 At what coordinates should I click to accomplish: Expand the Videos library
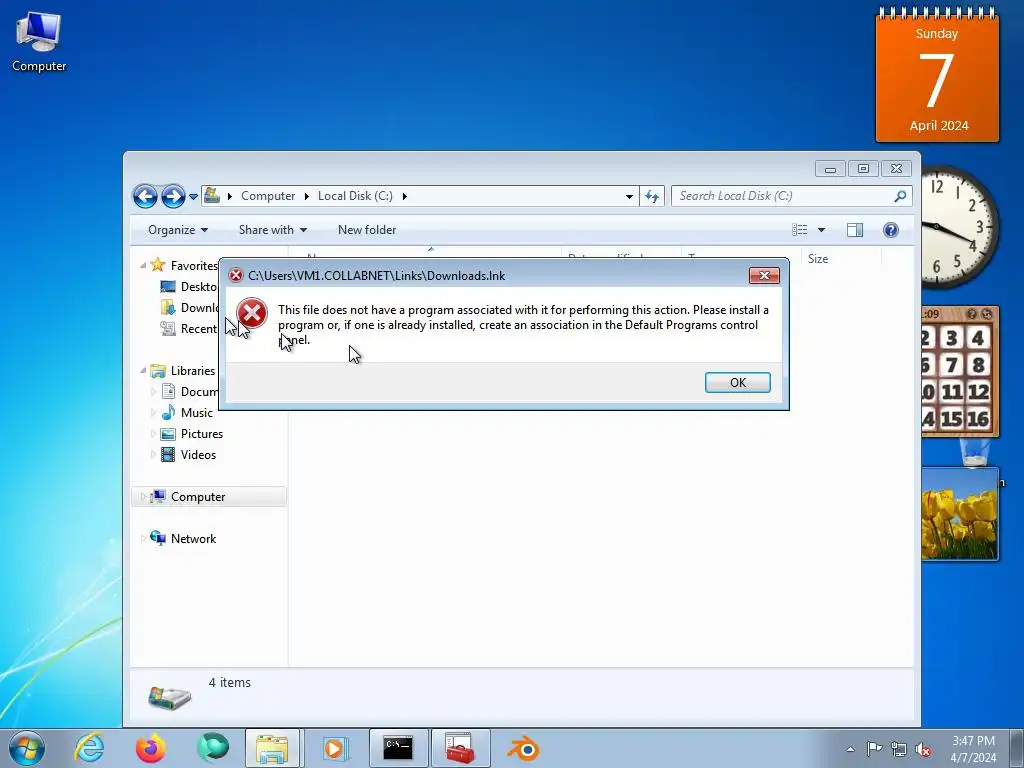coord(153,455)
